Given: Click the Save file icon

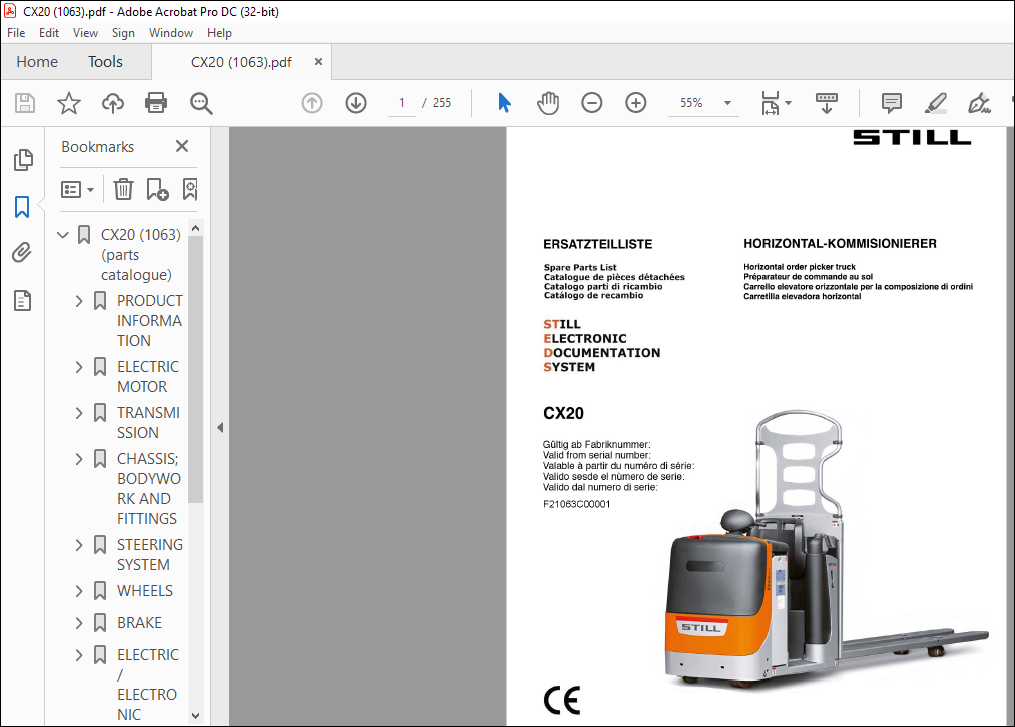Looking at the screenshot, I should pos(25,103).
